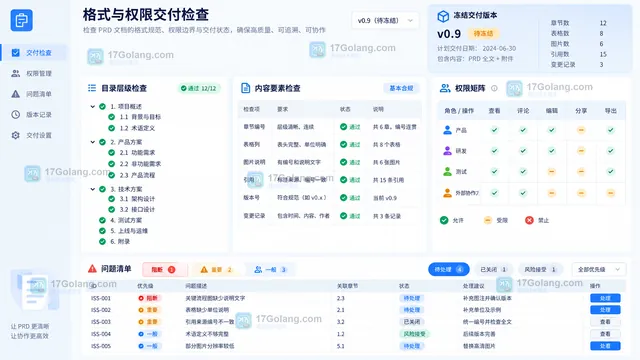Click the red 禁止 legend swatch
Image resolution: width=640 pixels, height=360 pixels.
529,220
